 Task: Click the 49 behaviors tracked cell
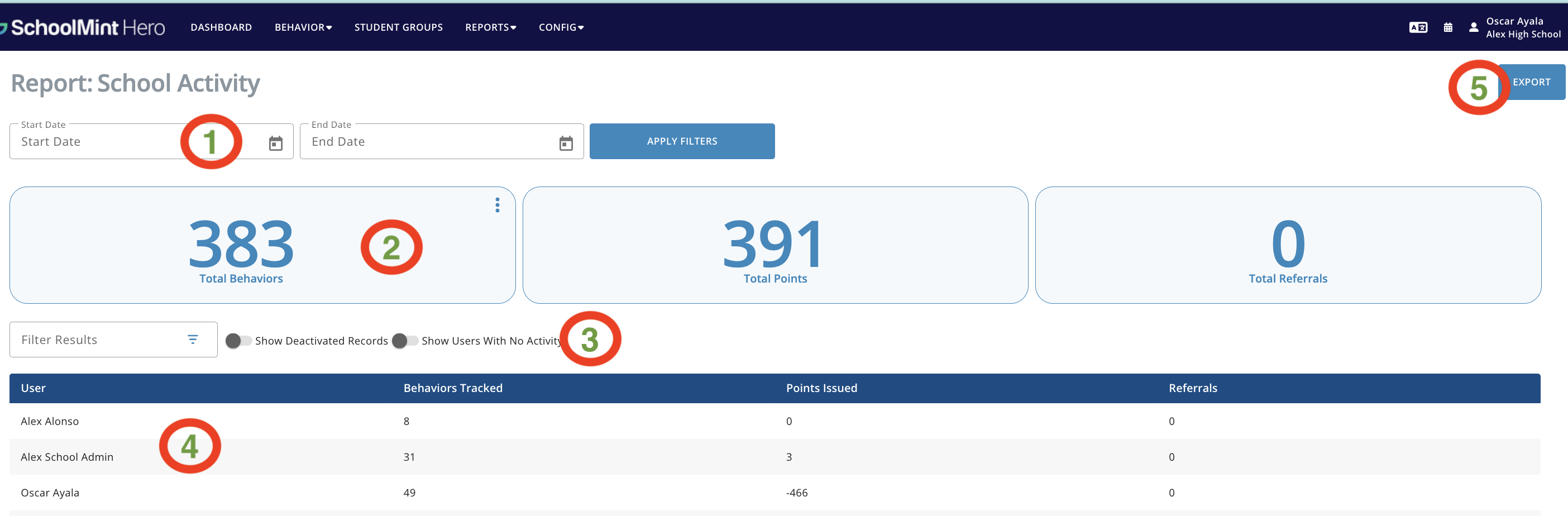pyautogui.click(x=409, y=493)
